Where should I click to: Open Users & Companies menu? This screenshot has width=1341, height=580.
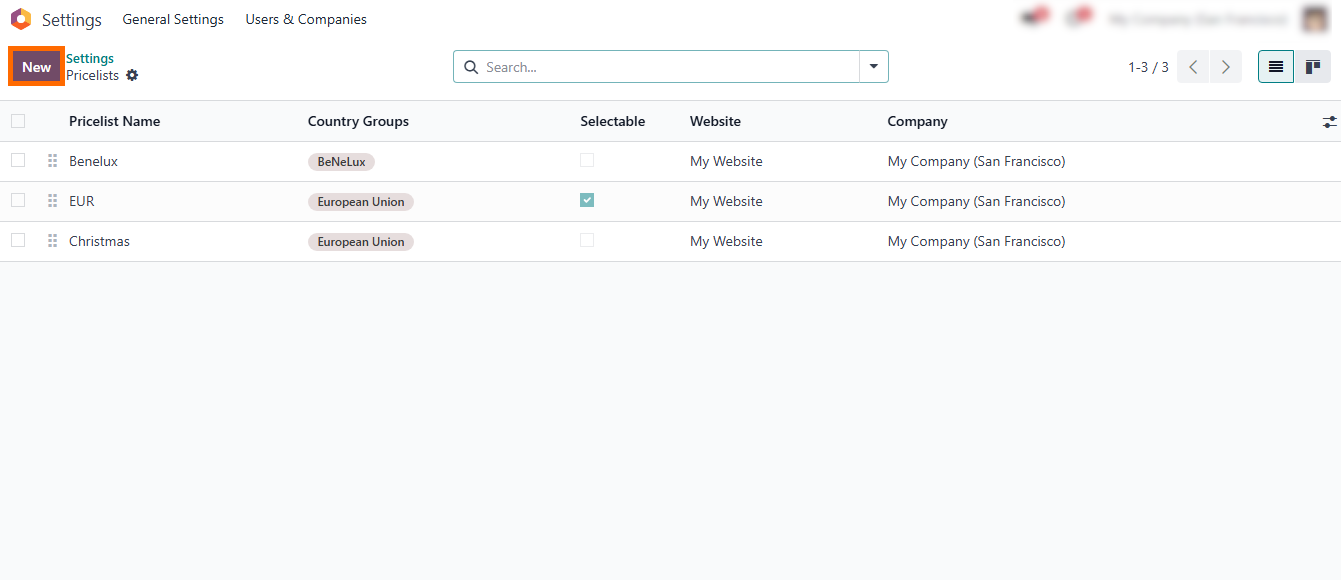pos(306,19)
